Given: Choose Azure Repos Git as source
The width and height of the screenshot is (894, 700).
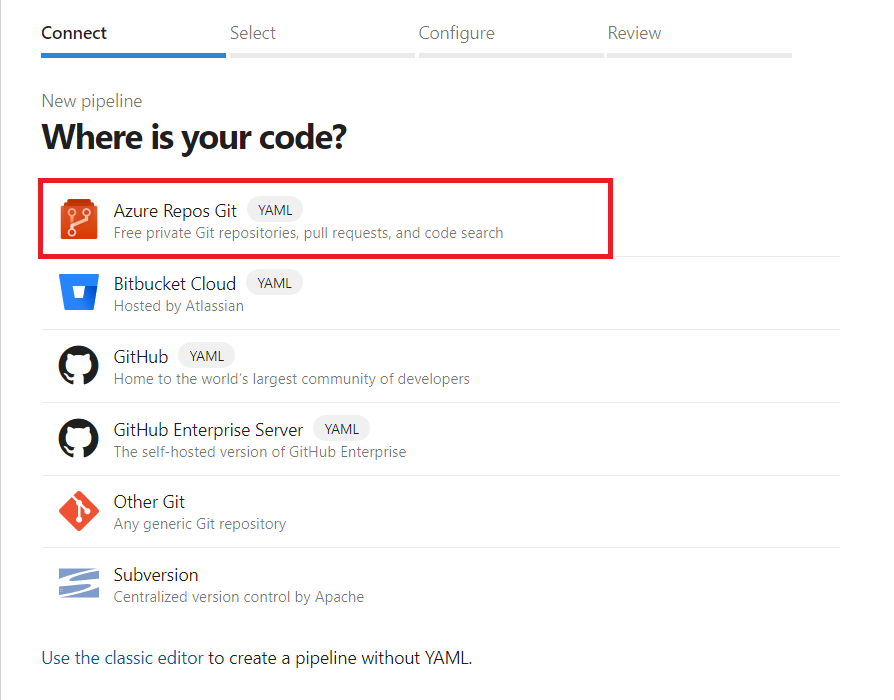Looking at the screenshot, I should pyautogui.click(x=175, y=210).
